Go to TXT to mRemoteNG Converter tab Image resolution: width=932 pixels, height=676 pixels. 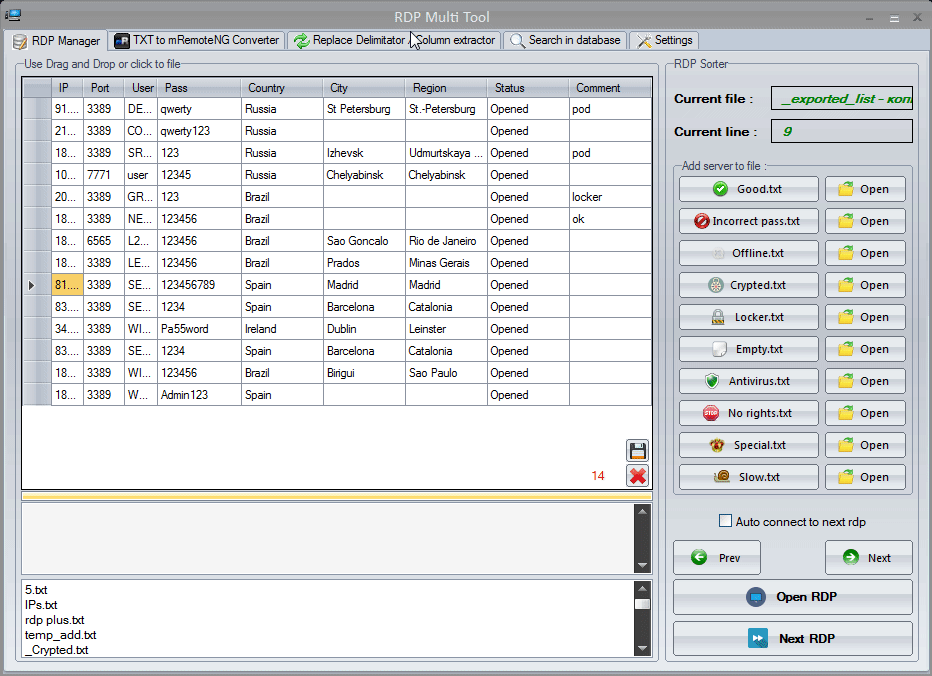pos(197,40)
